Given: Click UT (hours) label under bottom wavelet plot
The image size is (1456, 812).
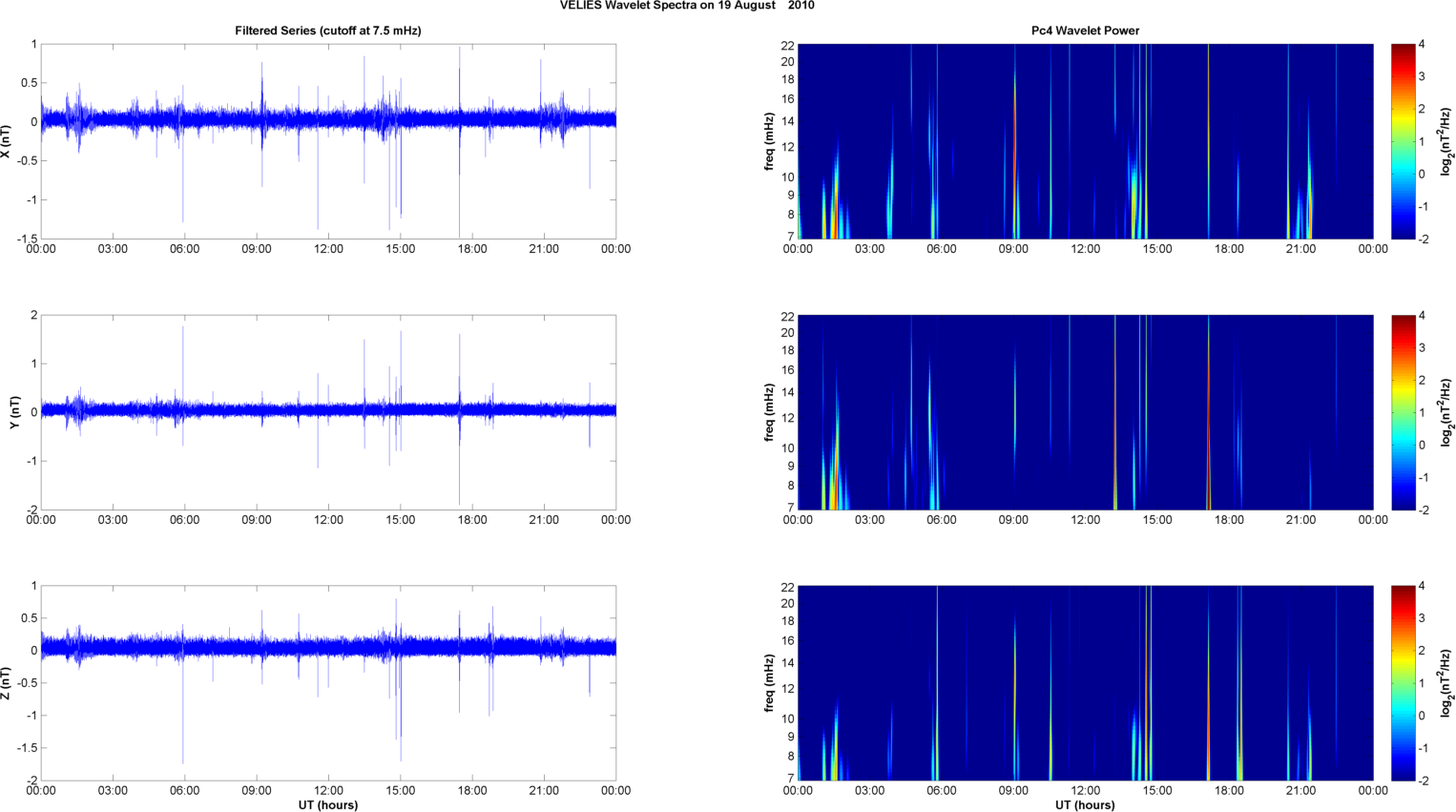Looking at the screenshot, I should (1085, 805).
